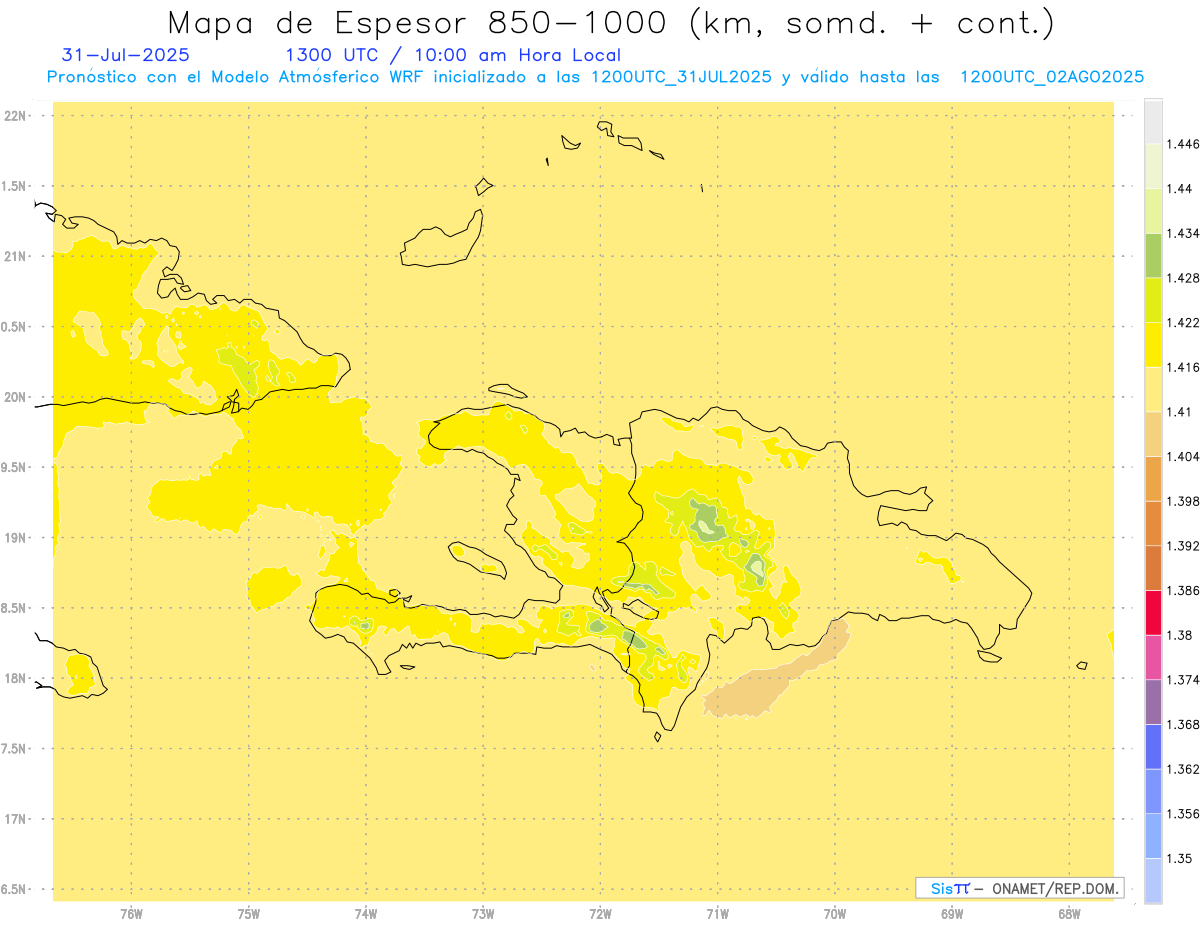Click the legend value '1.416'
This screenshot has height=927, width=1200.
1182,367
